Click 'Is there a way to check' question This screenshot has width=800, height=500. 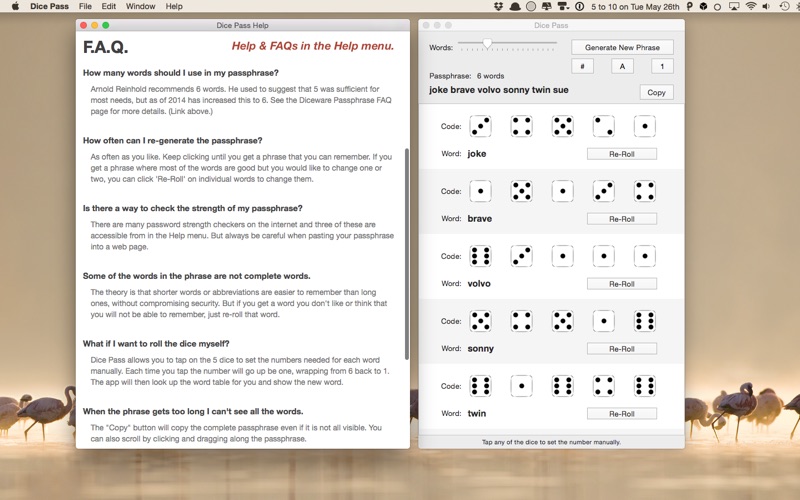click(193, 208)
